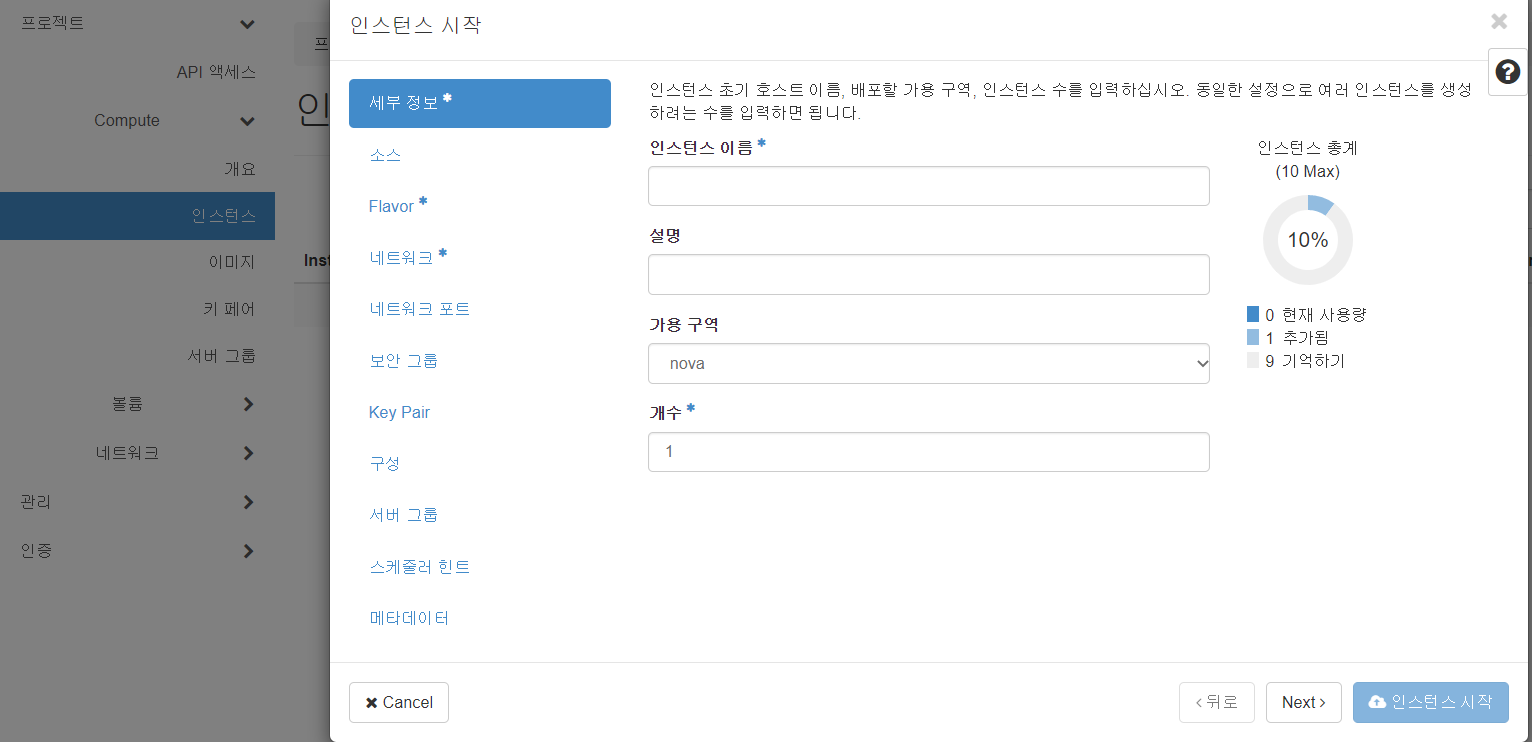Open the 서버 그룹 tab in dialog
Viewport: 1532px width, 742px height.
point(403,515)
